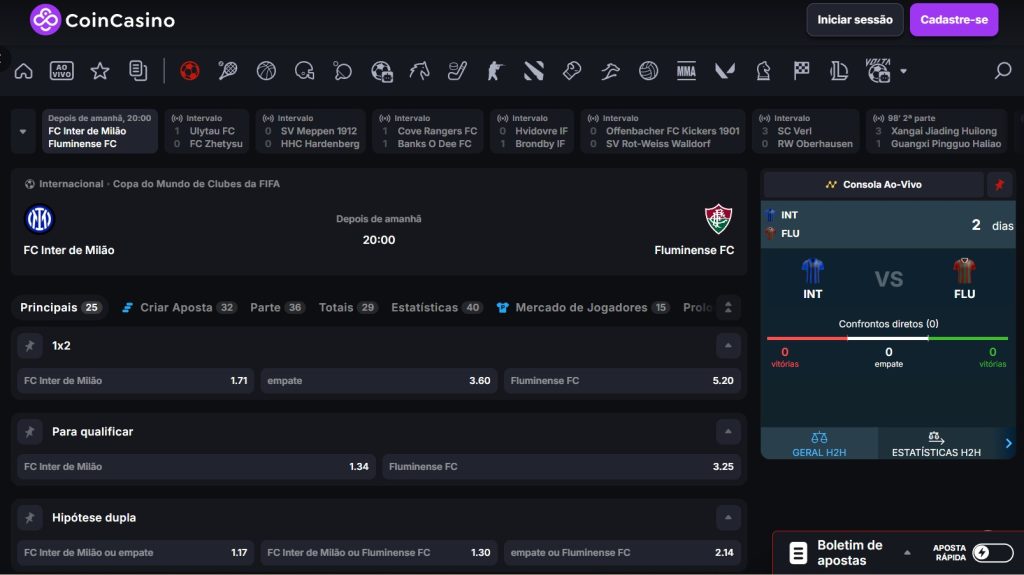This screenshot has height=575, width=1024.
Task: Bet on empate at 3.60
Action: (x=379, y=381)
